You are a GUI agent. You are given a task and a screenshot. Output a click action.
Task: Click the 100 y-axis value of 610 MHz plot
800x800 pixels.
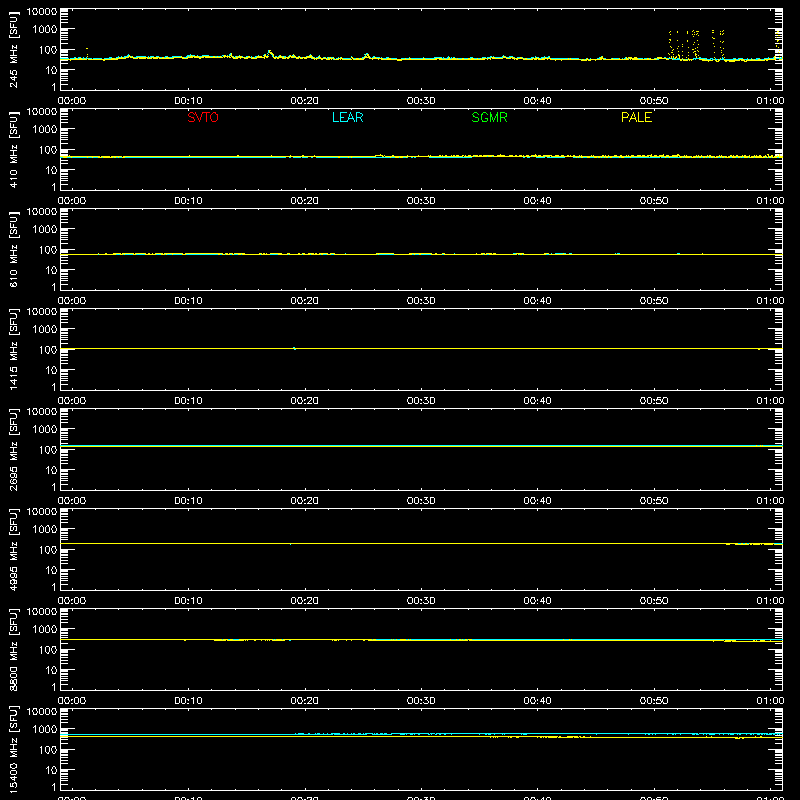click(x=48, y=250)
